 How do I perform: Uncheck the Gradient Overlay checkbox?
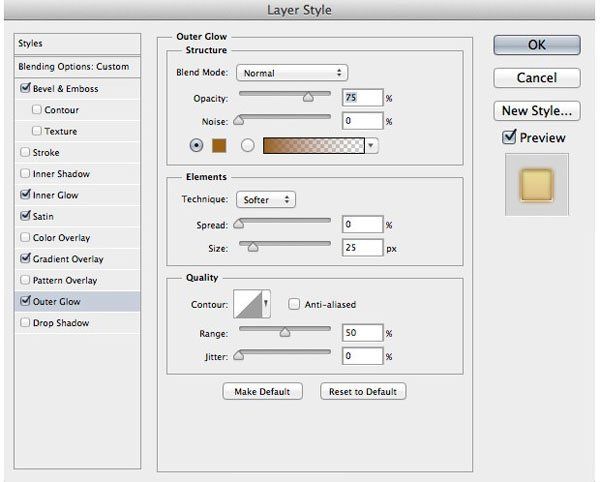pyautogui.click(x=25, y=258)
